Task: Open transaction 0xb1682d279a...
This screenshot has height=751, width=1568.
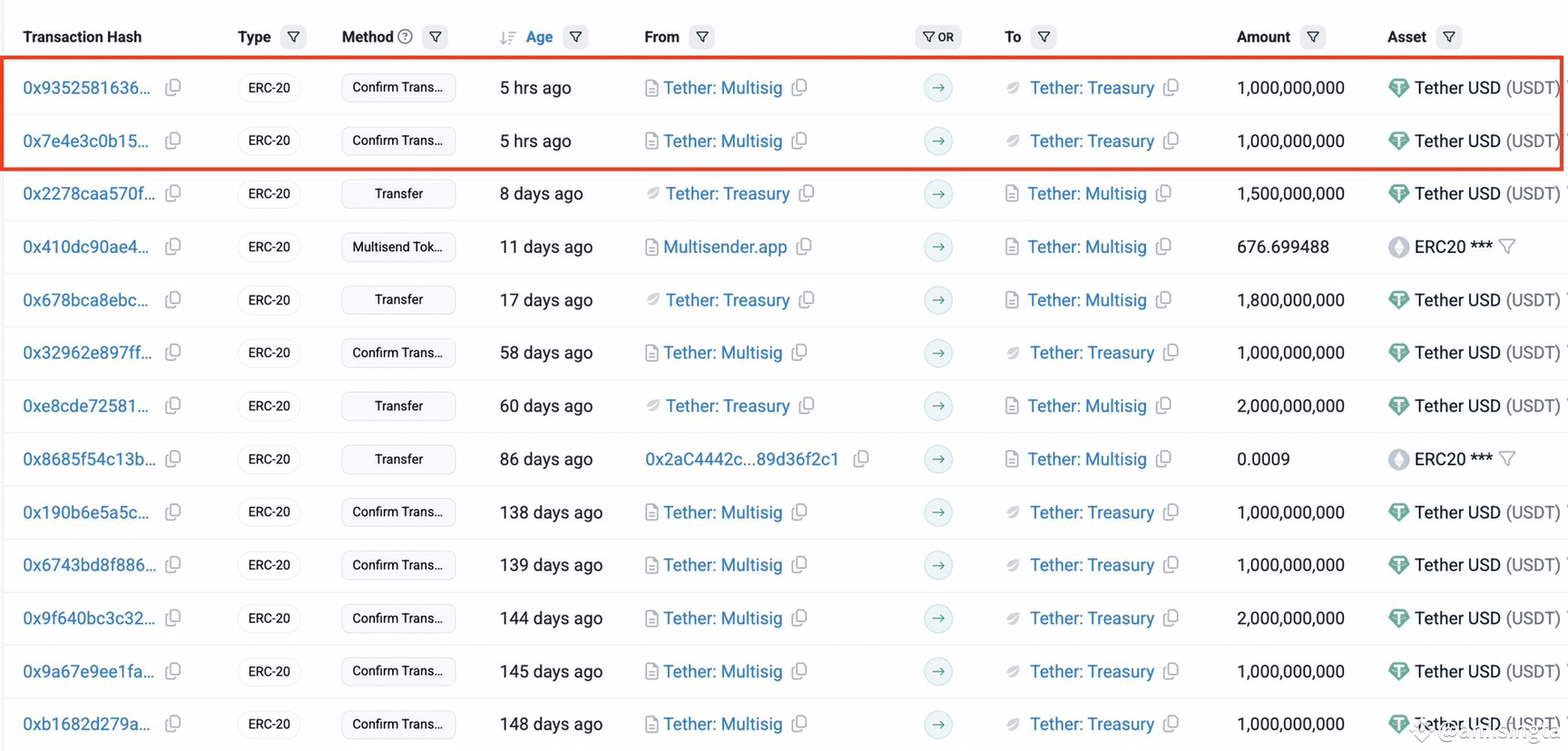Action: 86,724
